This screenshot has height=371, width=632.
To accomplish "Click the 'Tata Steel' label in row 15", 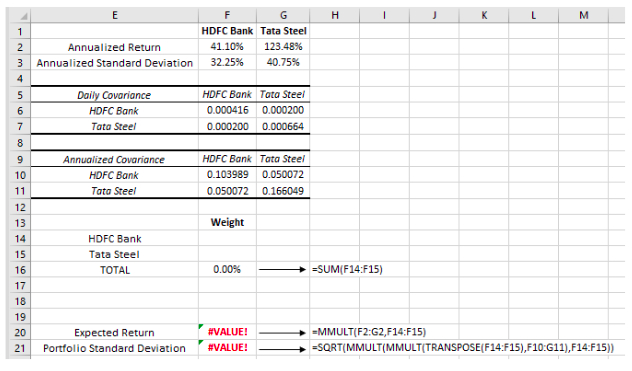I will click(114, 254).
